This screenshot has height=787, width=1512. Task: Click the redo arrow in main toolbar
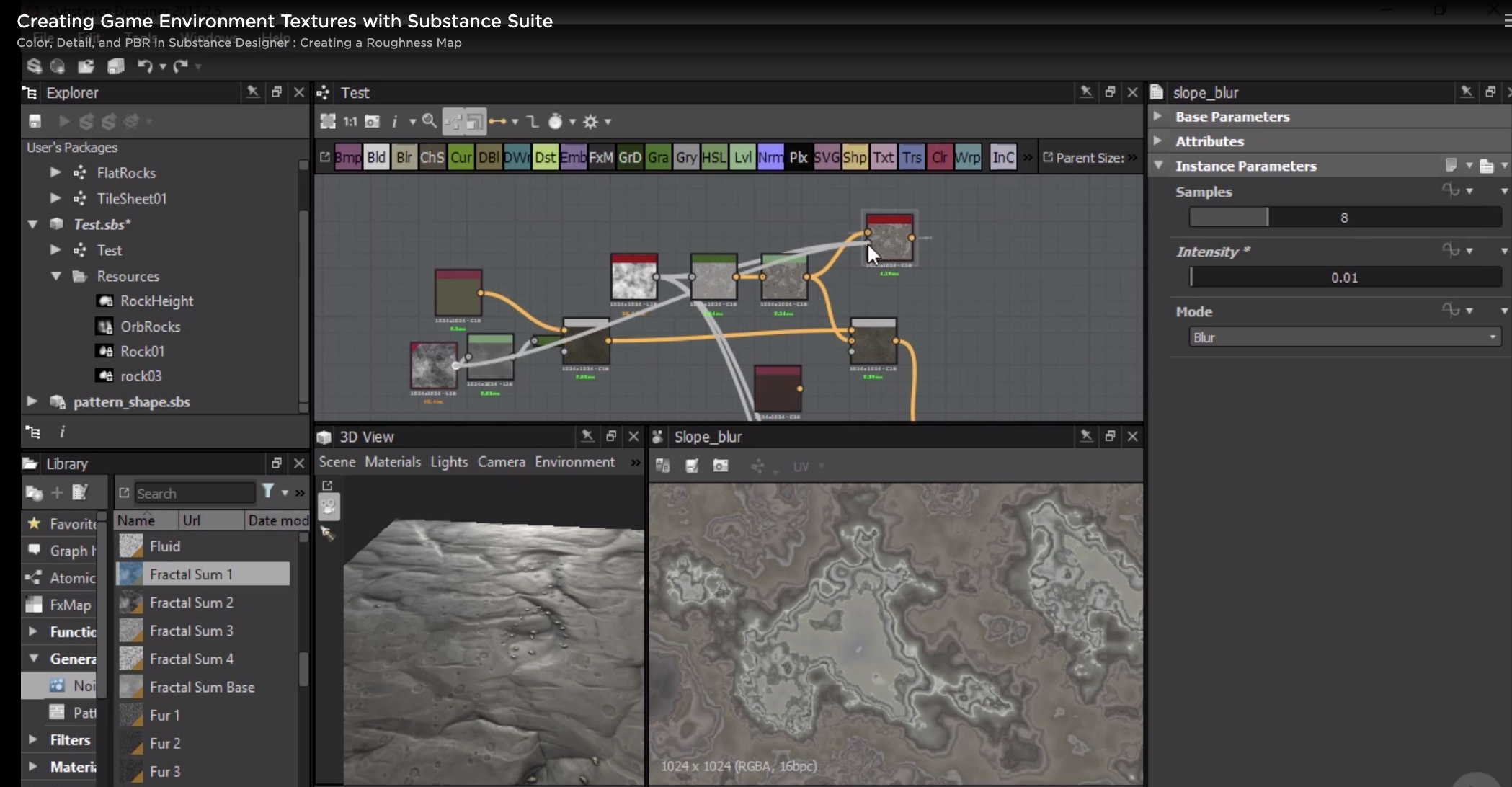pyautogui.click(x=180, y=66)
